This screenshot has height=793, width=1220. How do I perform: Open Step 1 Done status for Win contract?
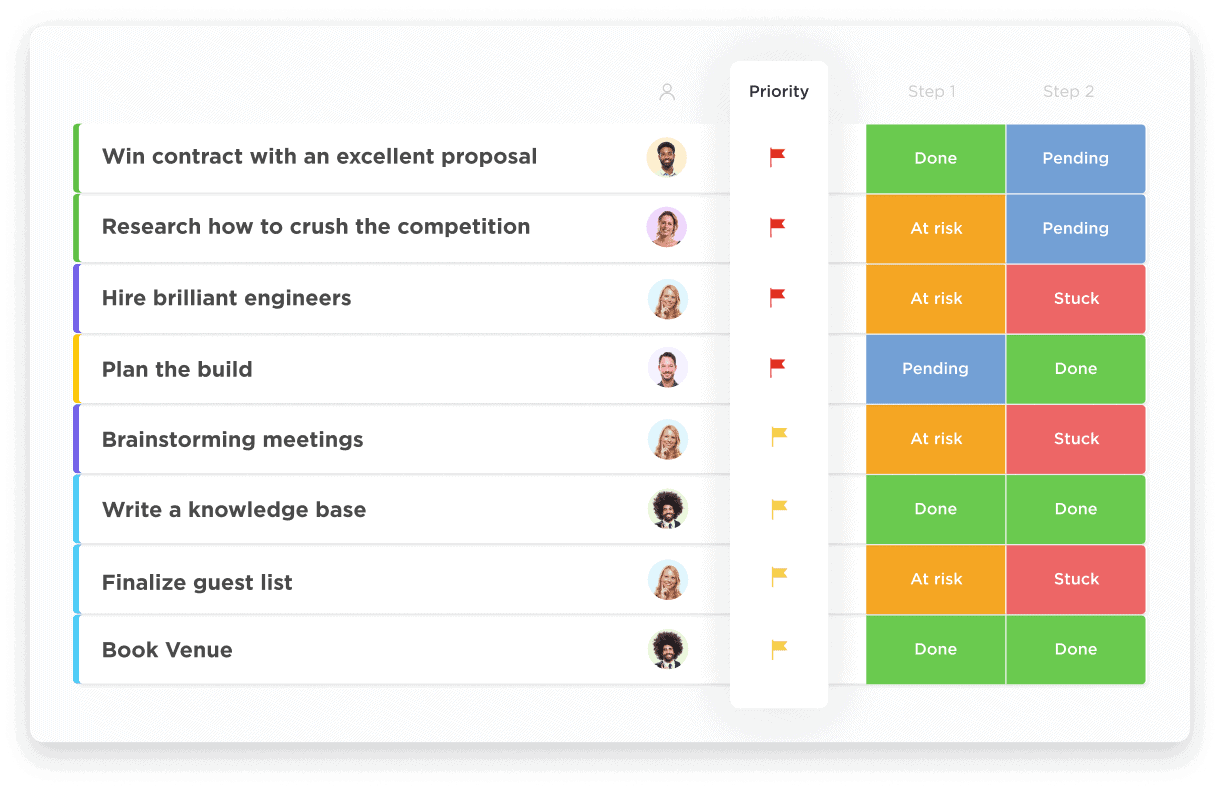tap(935, 158)
